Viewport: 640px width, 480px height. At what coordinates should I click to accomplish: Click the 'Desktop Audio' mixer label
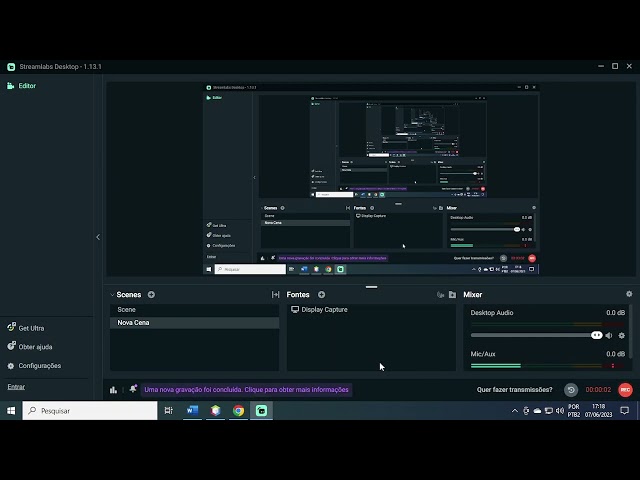(x=491, y=313)
